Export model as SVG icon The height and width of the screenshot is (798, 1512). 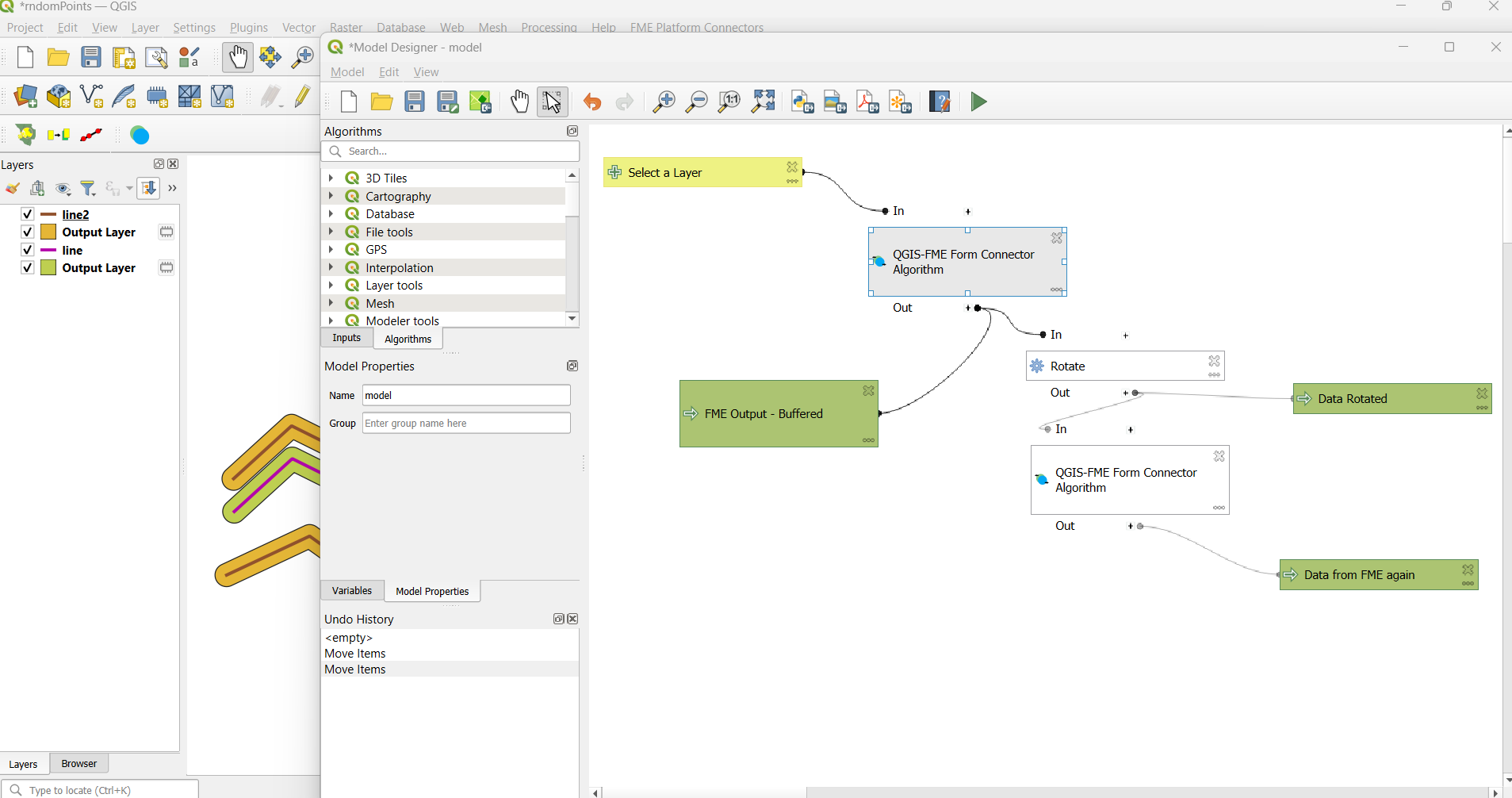tap(900, 102)
